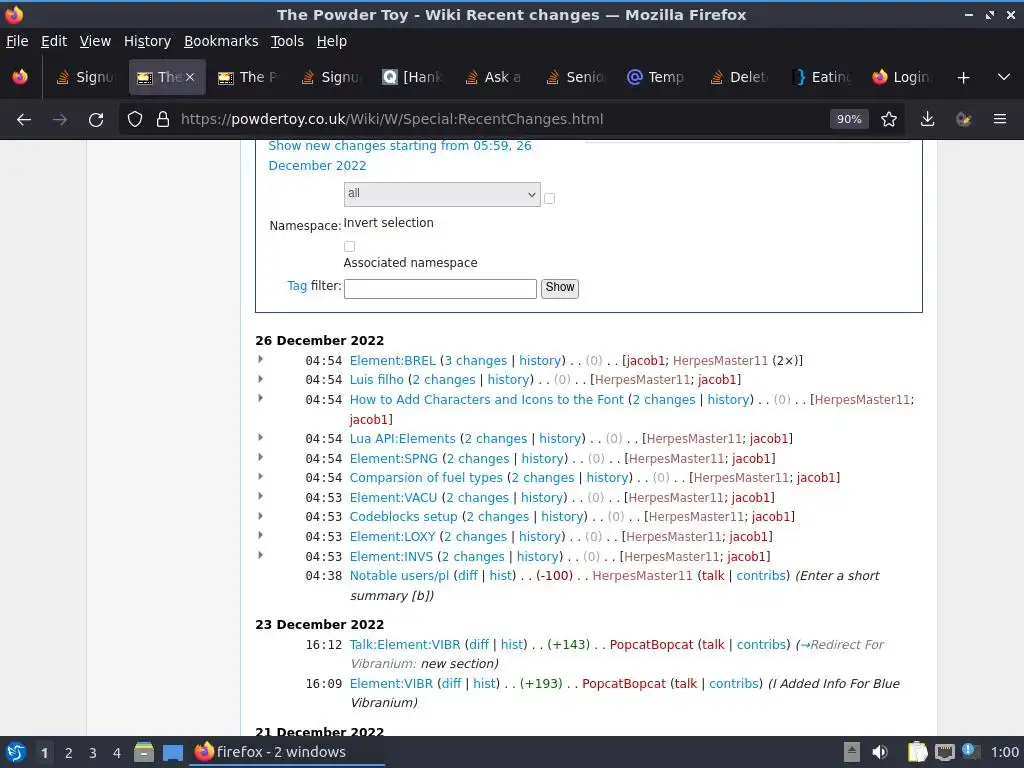This screenshot has height=768, width=1024.
Task: Expand the Luis filho grouped changes
Action: point(260,379)
